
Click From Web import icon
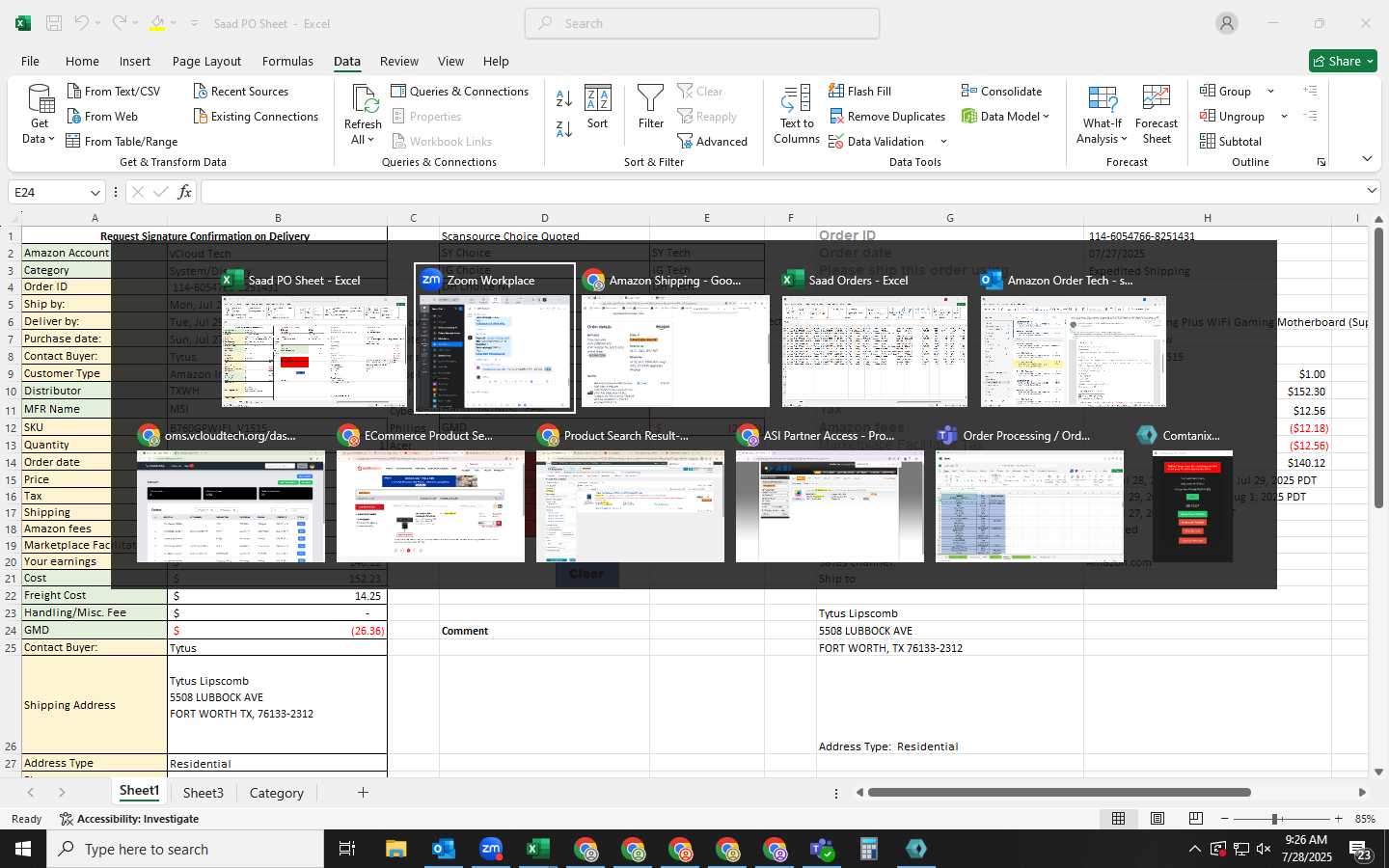(74, 116)
